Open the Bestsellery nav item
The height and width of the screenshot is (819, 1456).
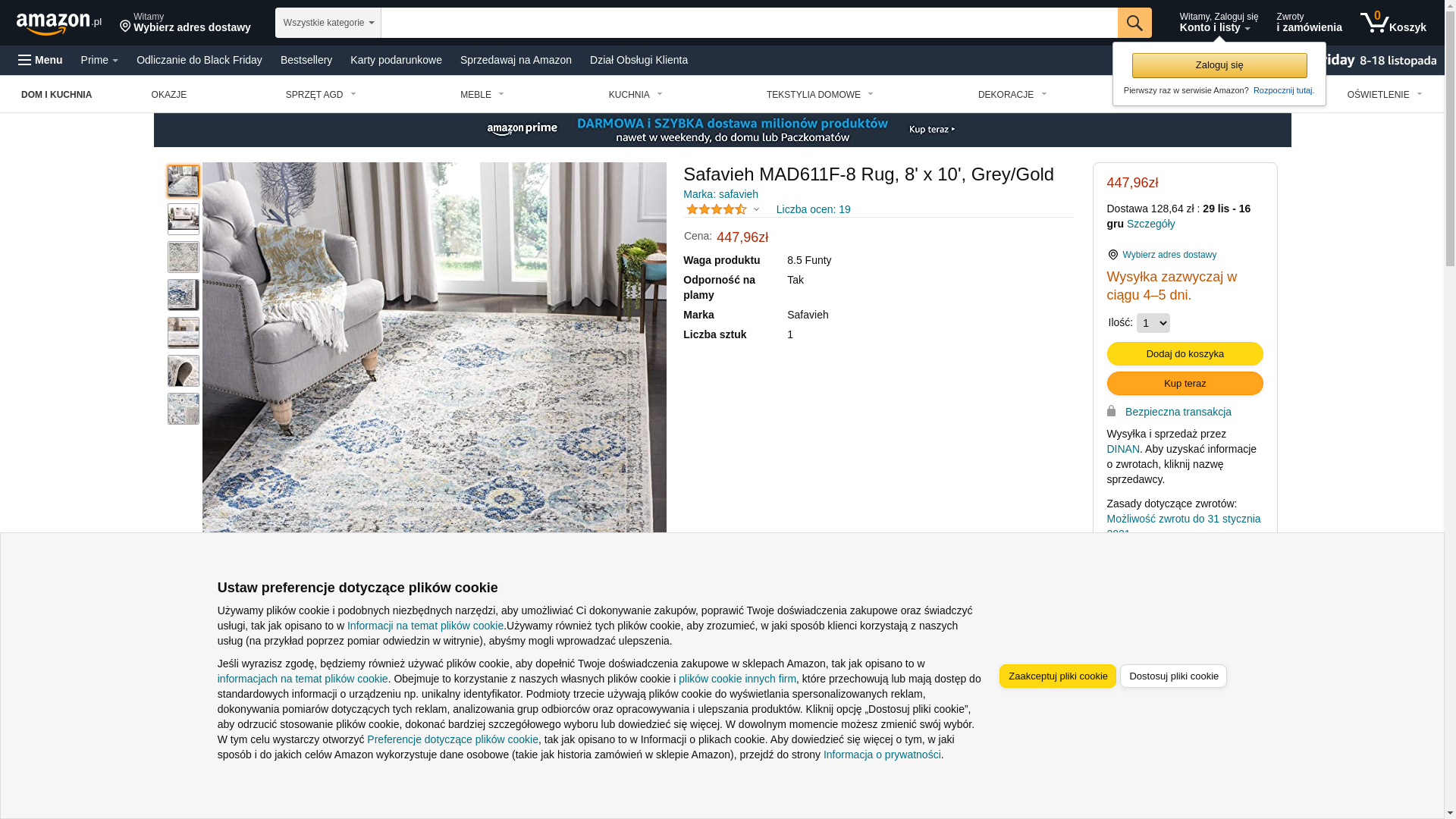pyautogui.click(x=306, y=60)
